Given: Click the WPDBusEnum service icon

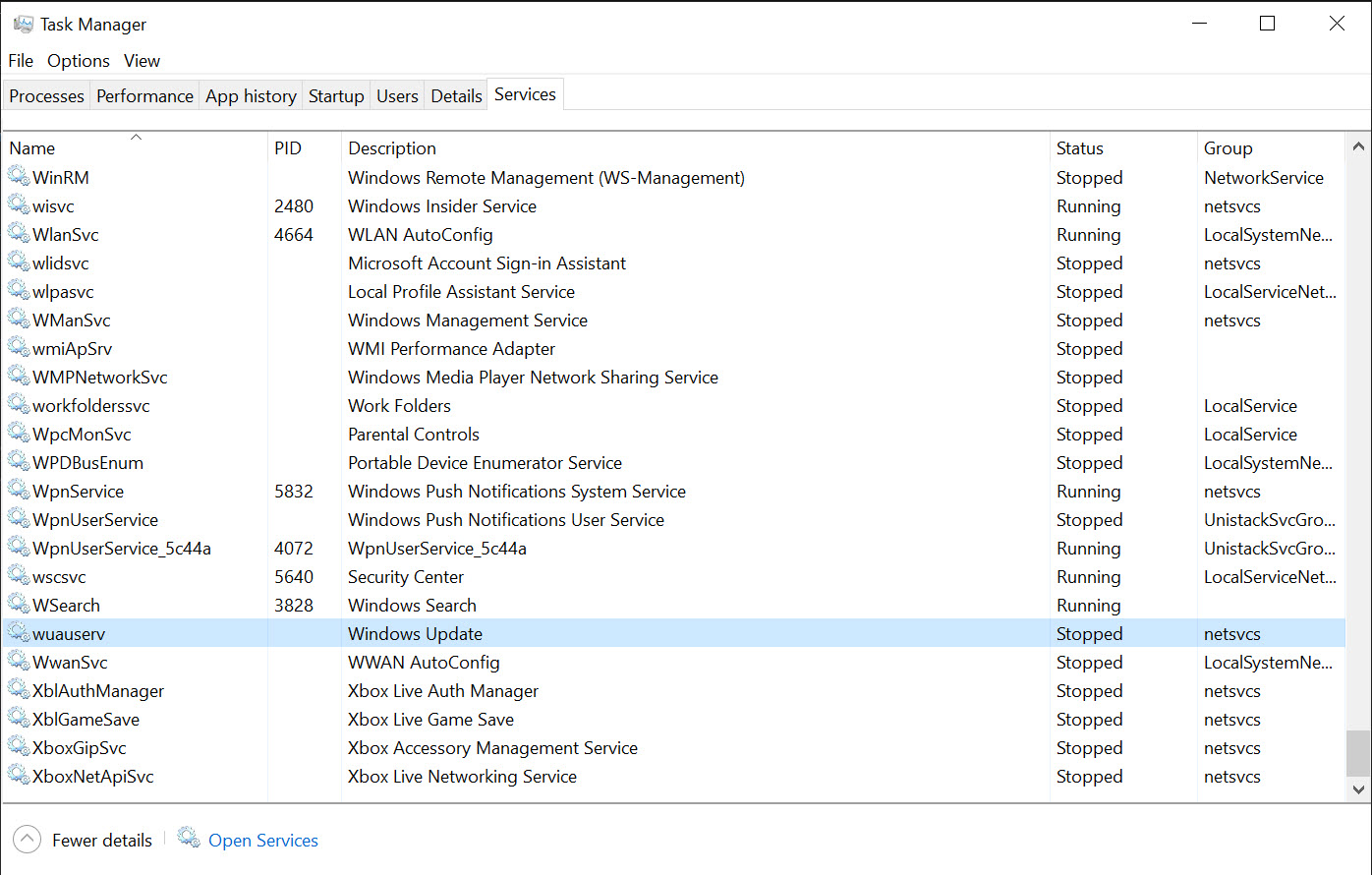Looking at the screenshot, I should click(19, 462).
